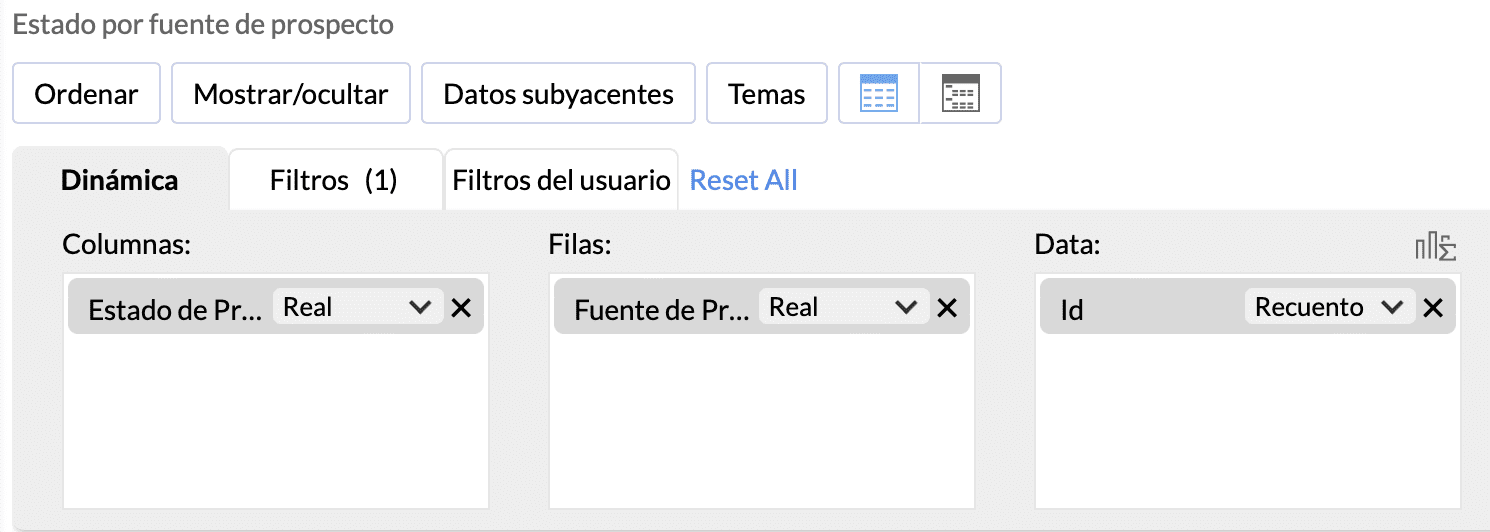Switch to the compact outline view icon
This screenshot has height=532, width=1490.
tap(961, 94)
